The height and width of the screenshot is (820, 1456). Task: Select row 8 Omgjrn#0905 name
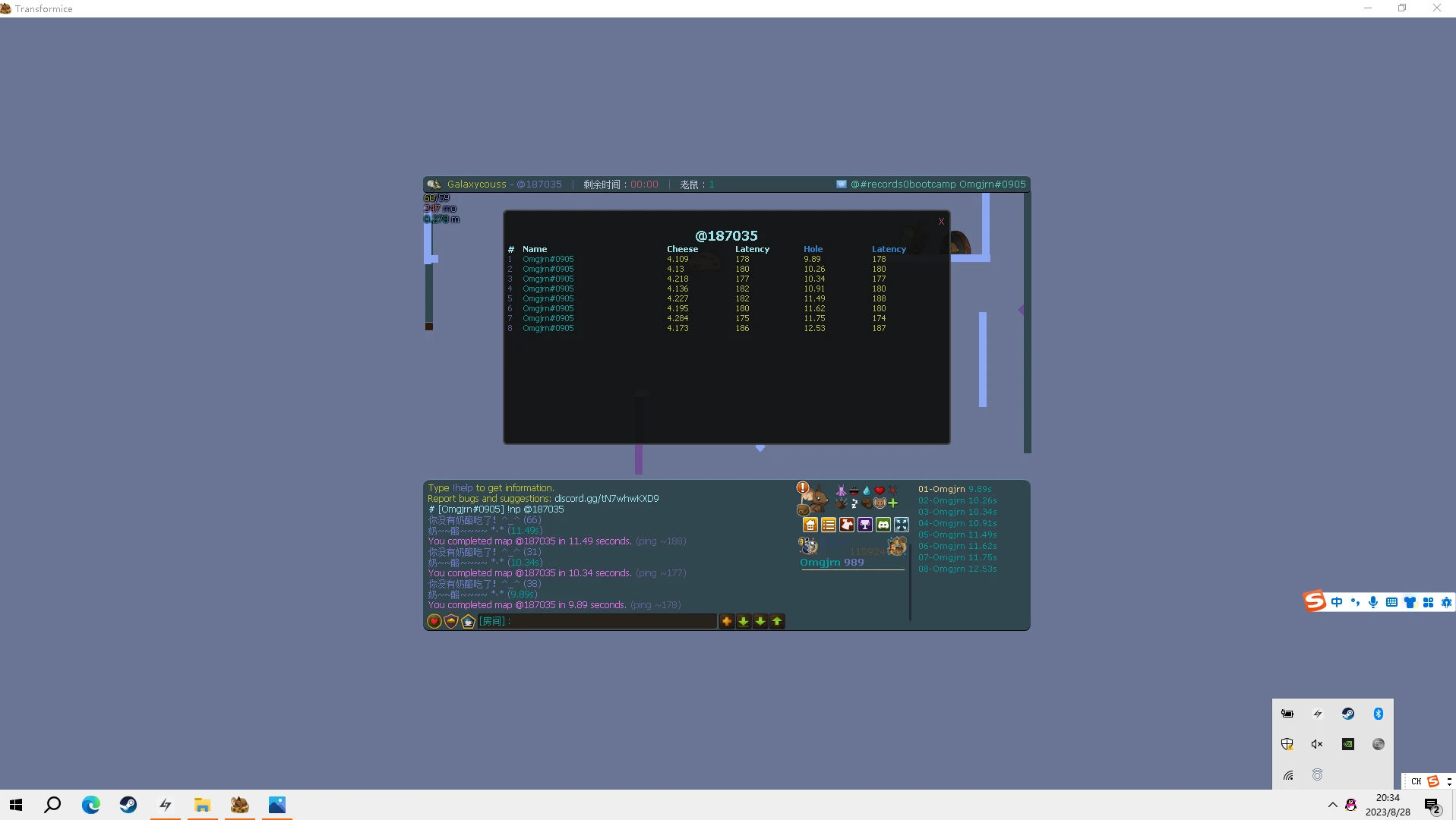click(x=548, y=328)
